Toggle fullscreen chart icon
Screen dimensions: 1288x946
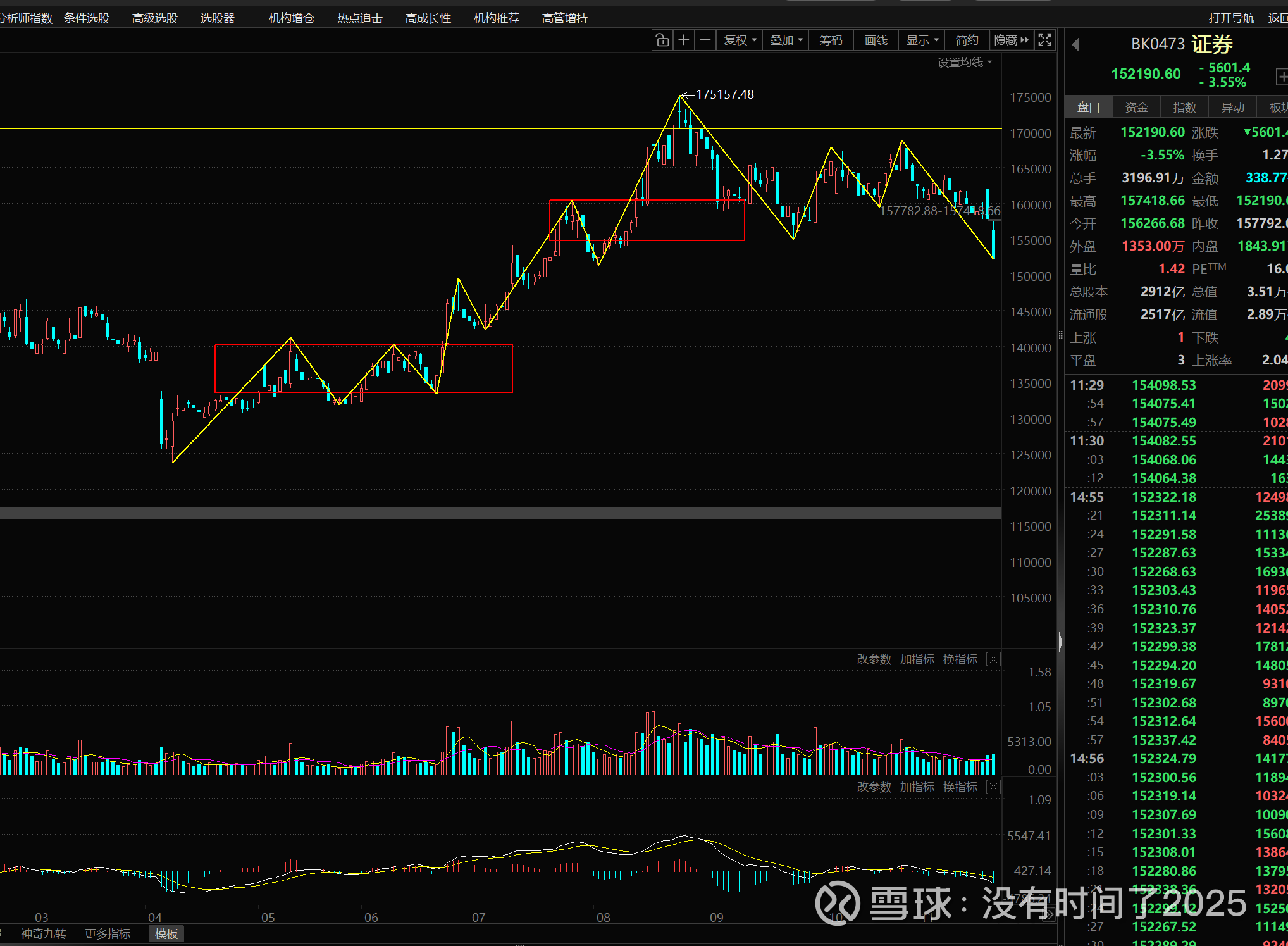(x=1045, y=40)
